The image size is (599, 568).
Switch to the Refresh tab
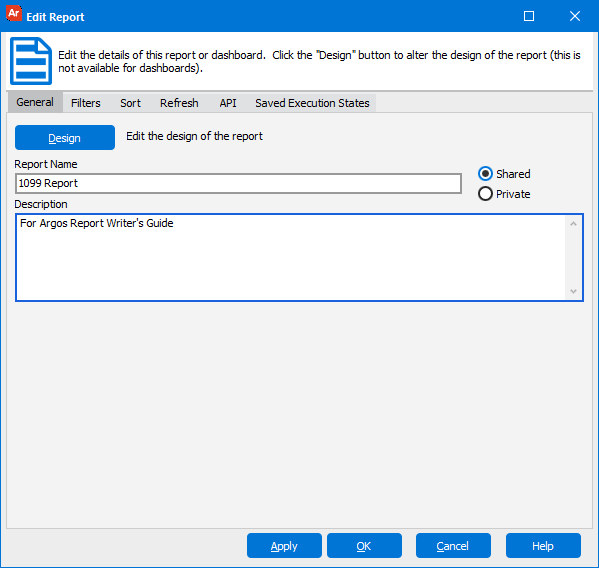point(179,103)
